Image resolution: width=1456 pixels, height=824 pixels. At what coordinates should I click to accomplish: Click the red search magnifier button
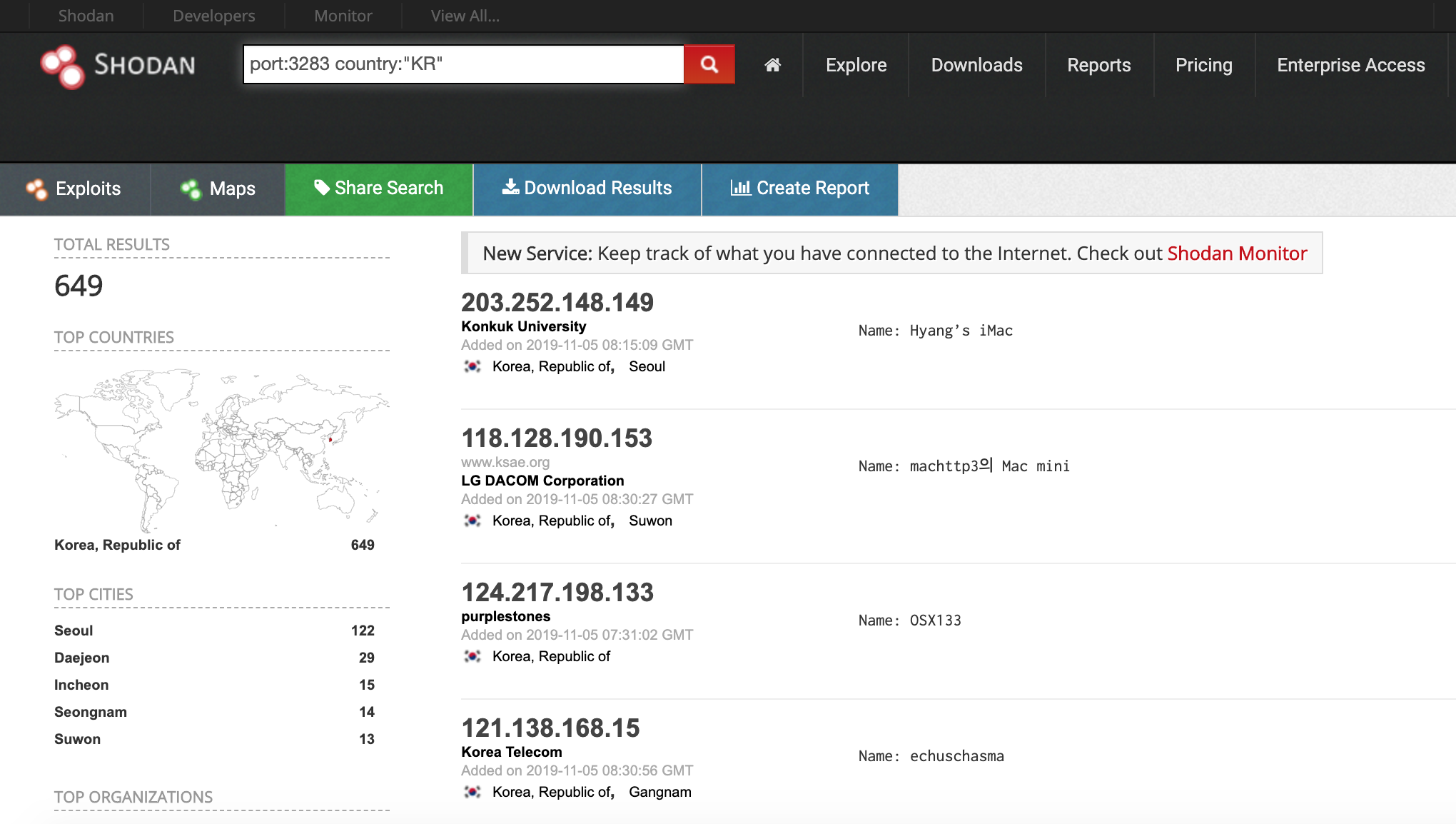pos(709,64)
